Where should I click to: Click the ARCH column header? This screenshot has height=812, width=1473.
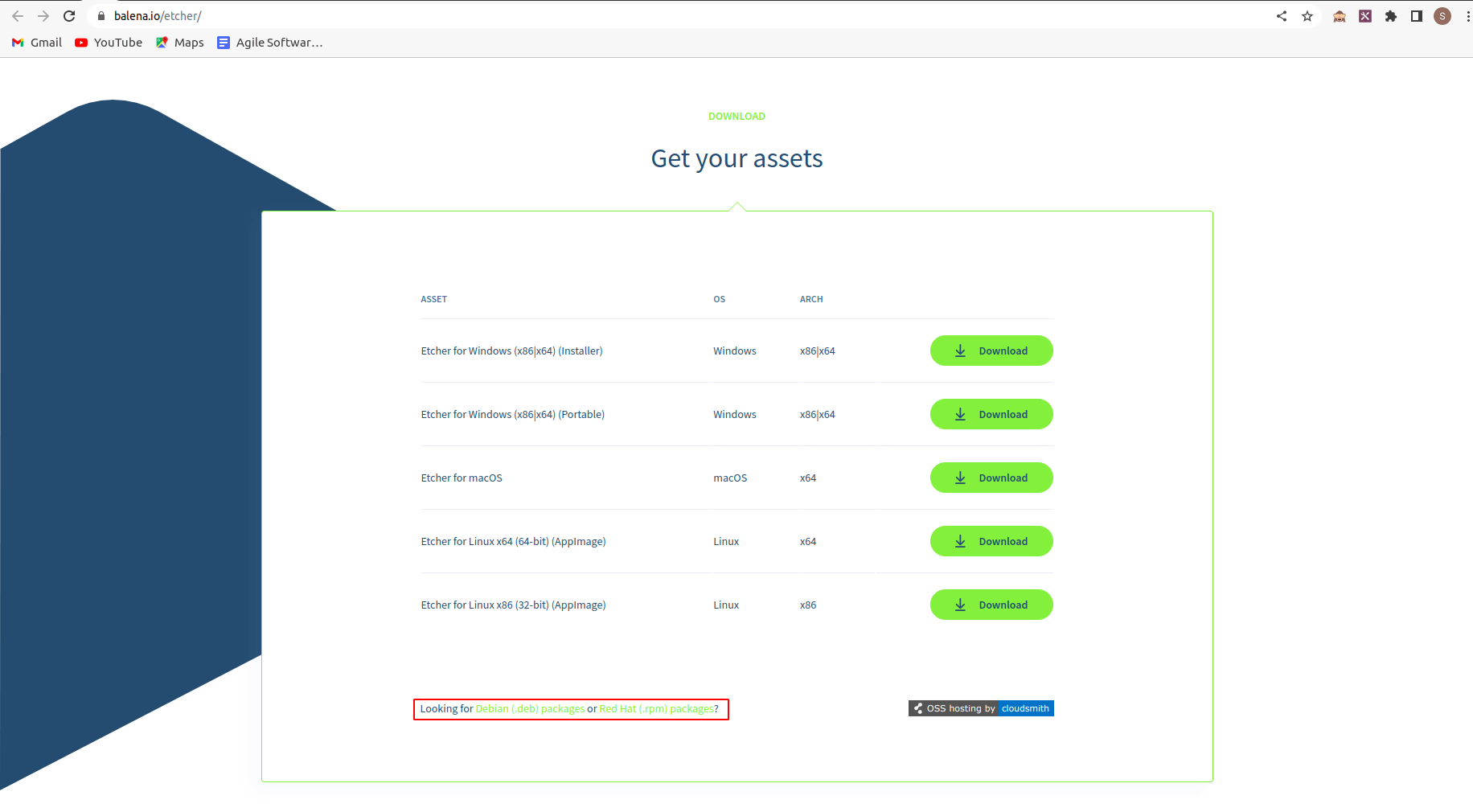(811, 299)
